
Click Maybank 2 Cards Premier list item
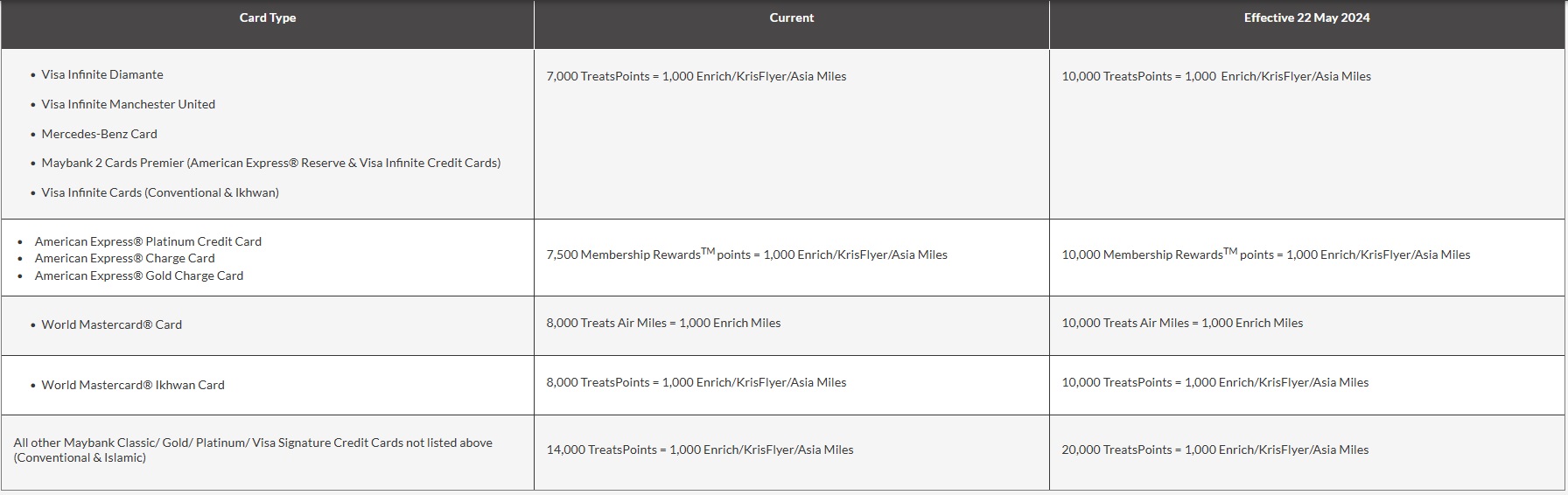(270, 163)
